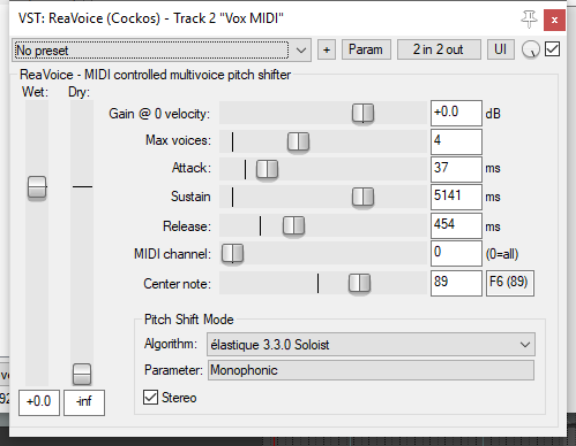The height and width of the screenshot is (446, 576).
Task: Click the Dry -inf value field
Action: click(x=84, y=403)
